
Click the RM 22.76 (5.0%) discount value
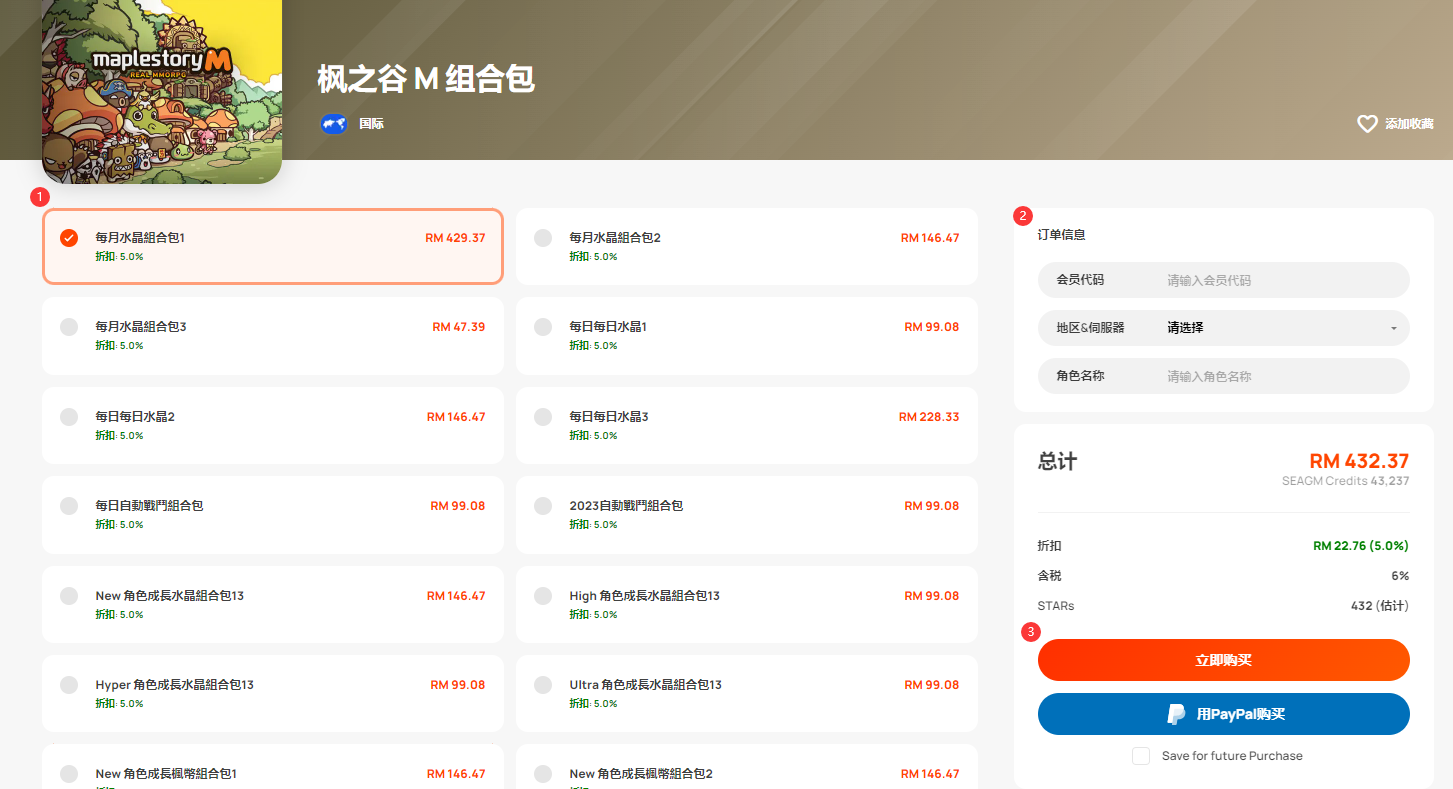(x=1361, y=546)
